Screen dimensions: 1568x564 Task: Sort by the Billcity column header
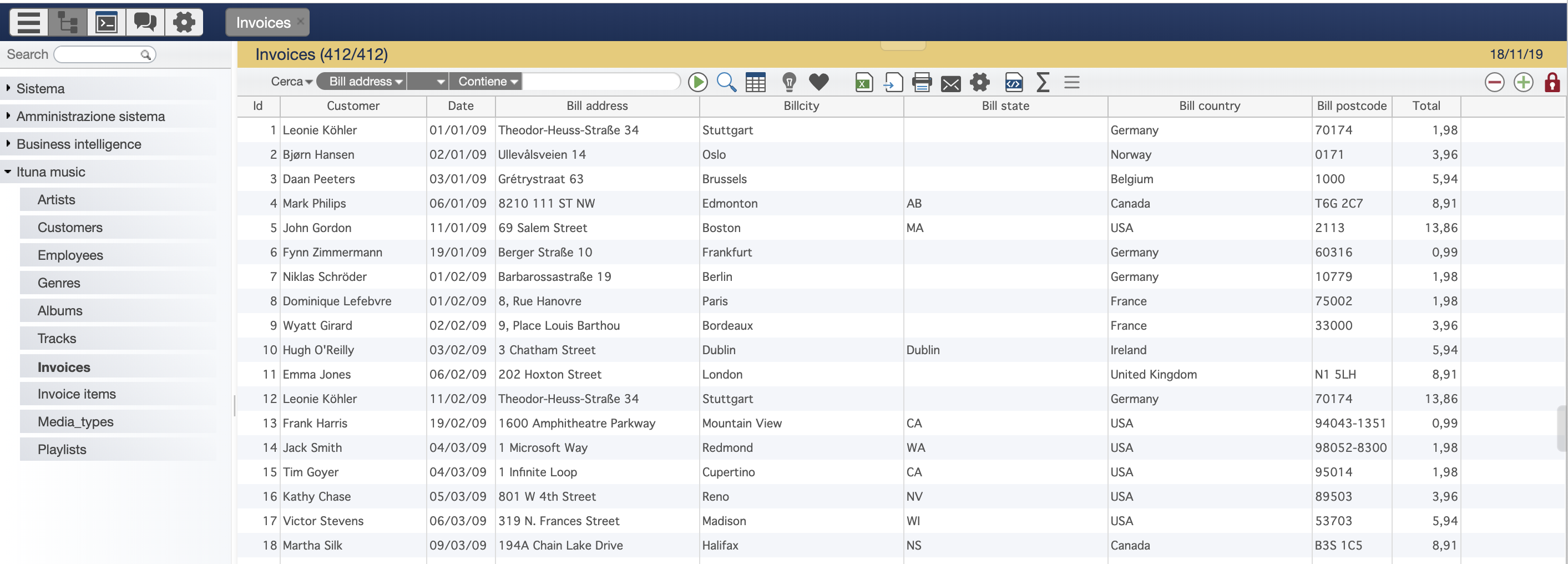pos(801,106)
